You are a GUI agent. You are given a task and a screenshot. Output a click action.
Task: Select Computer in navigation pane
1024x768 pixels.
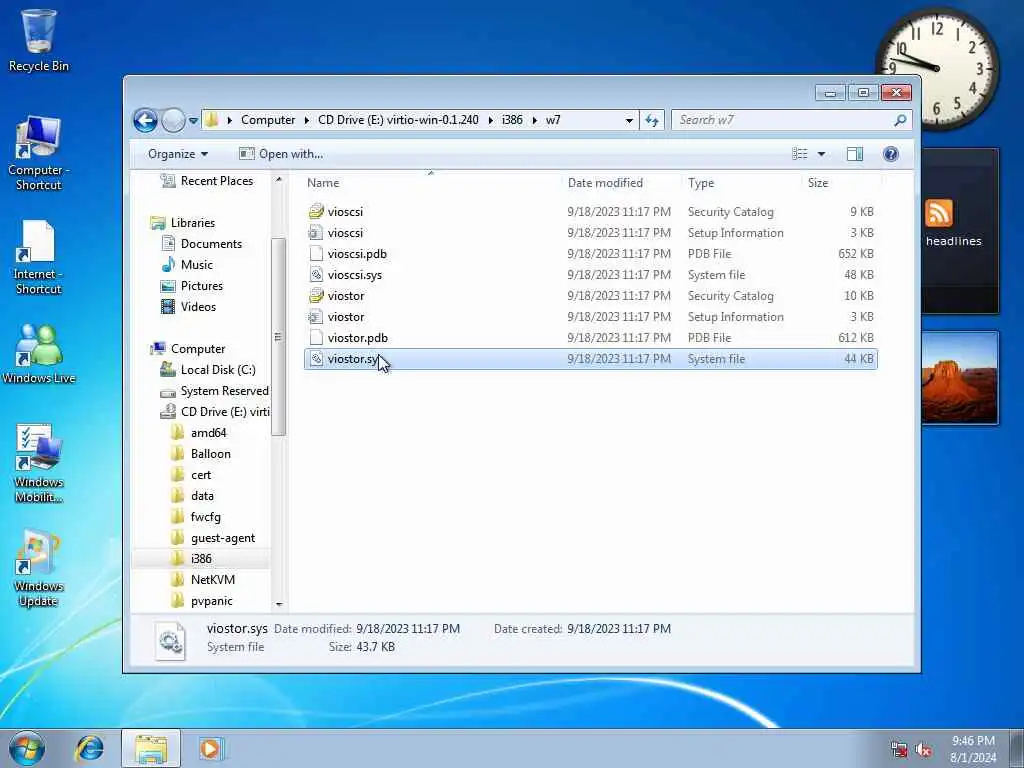[x=188, y=349]
